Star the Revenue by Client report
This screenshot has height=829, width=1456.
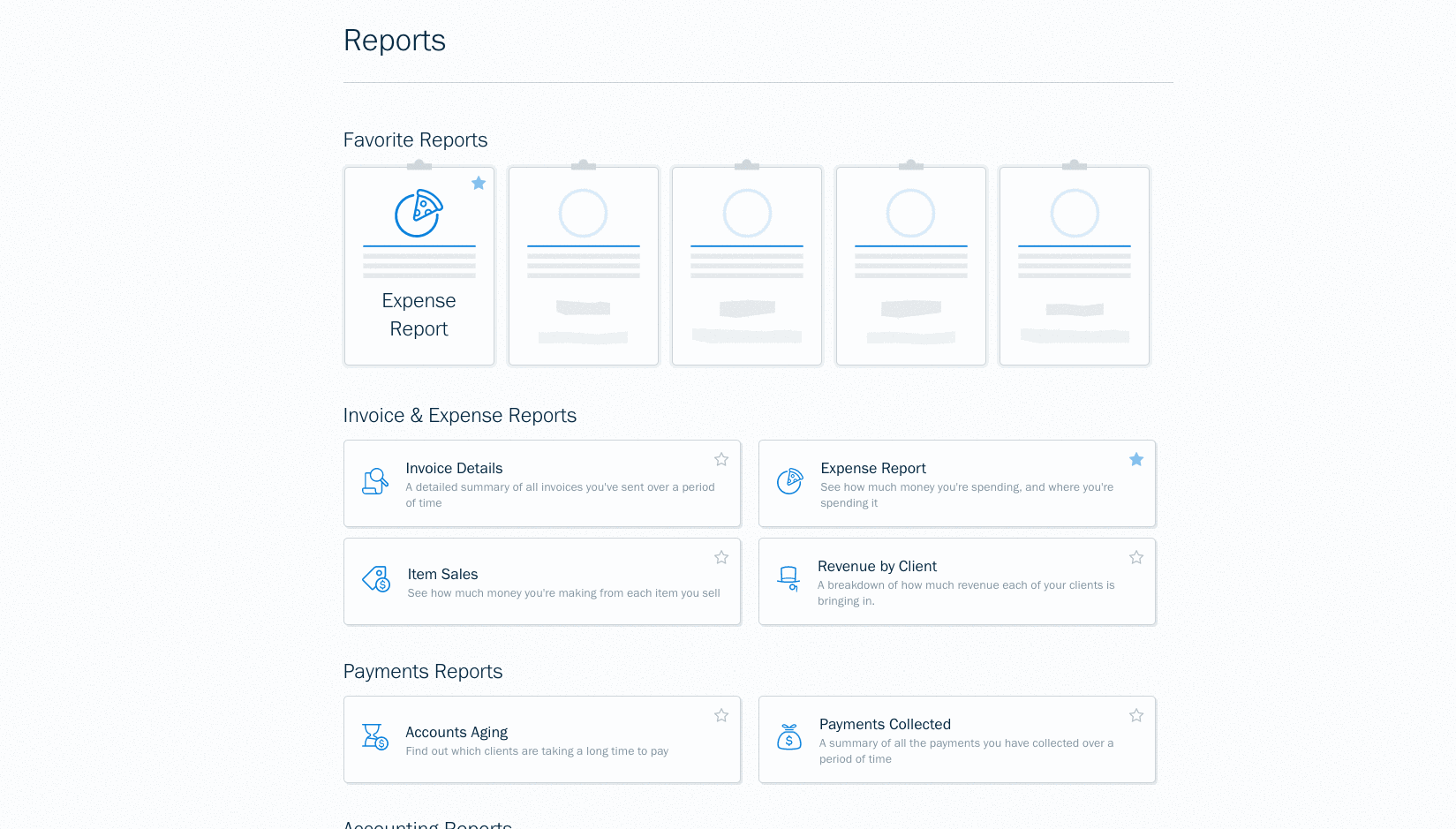(1136, 558)
